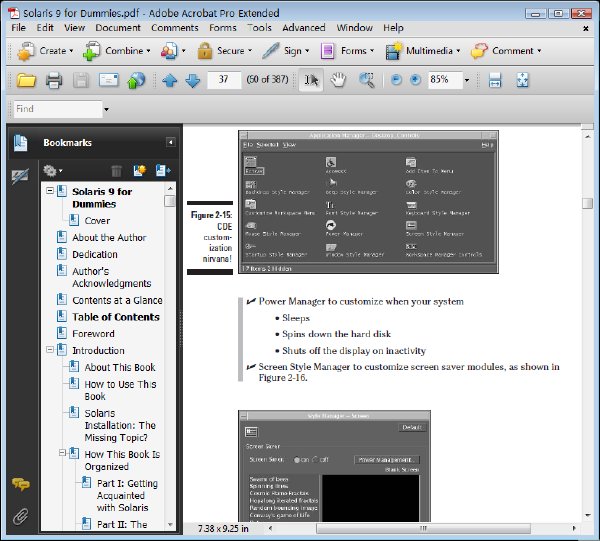600x541 pixels.
Task: Open the zoom percentage dropdown
Action: coord(467,80)
